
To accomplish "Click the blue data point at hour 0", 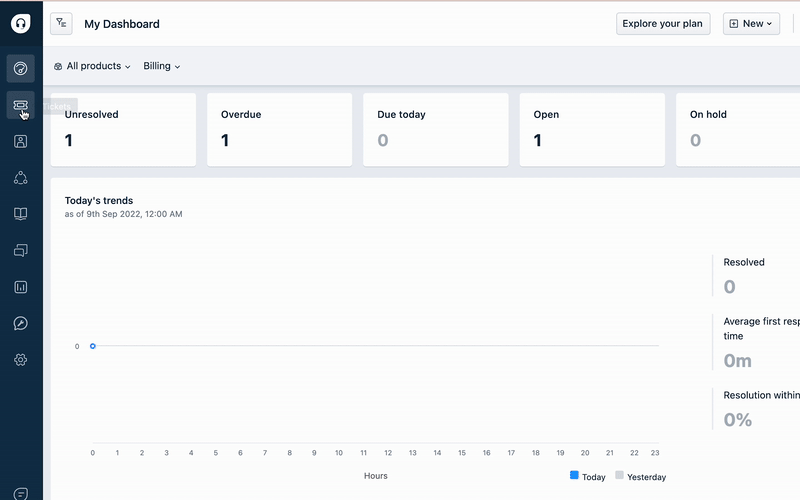I will pos(93,346).
